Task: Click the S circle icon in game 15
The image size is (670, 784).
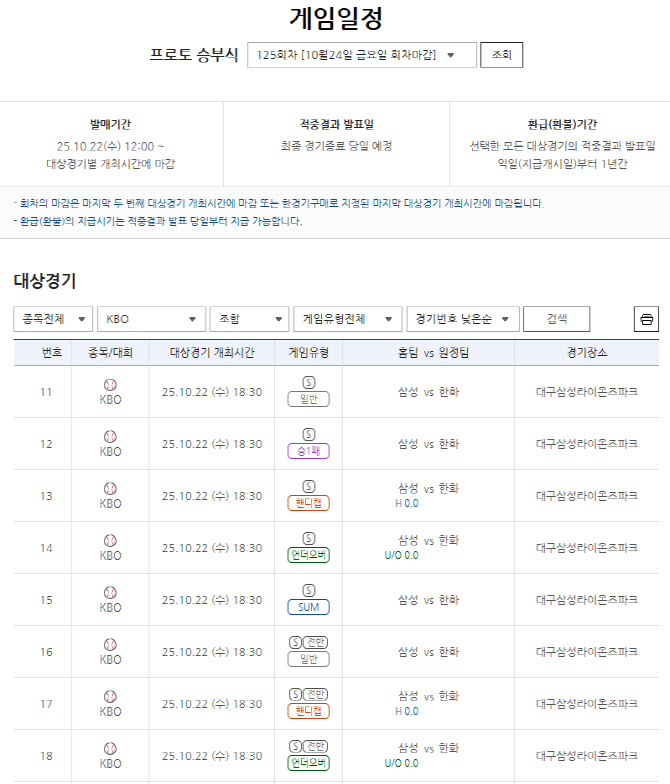Action: 308,590
